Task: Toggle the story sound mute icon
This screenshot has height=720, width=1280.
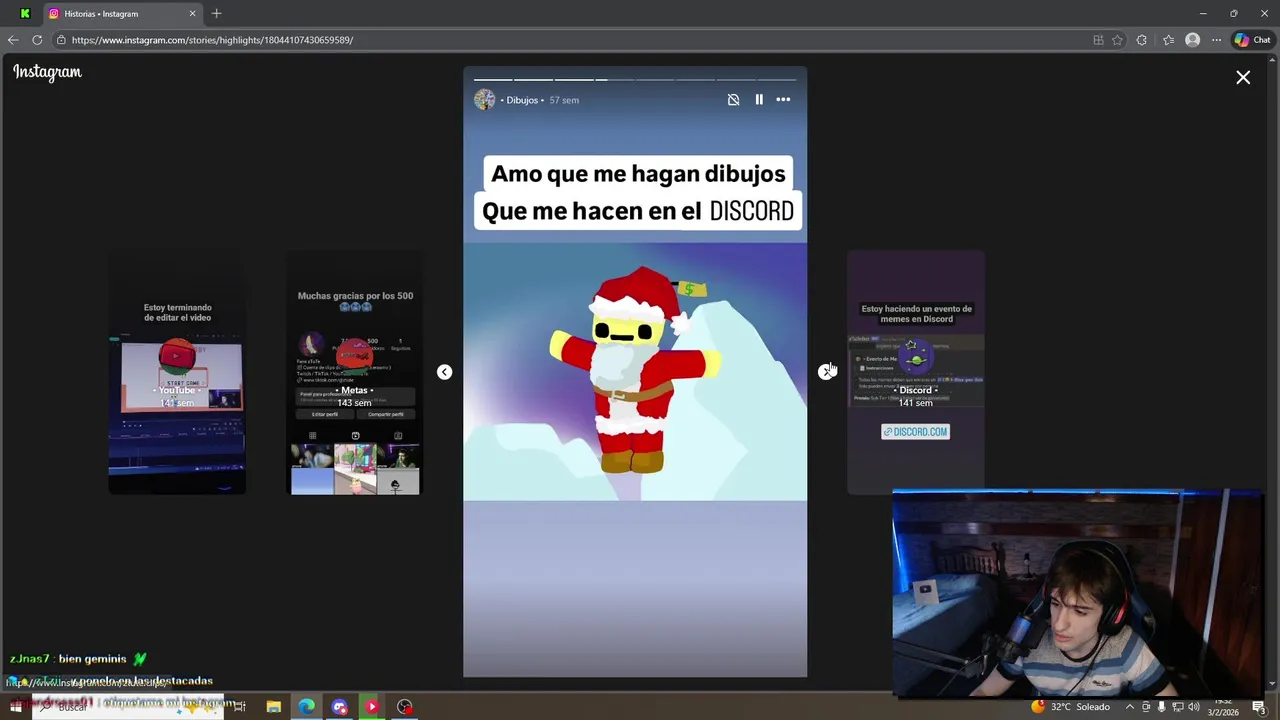Action: (x=733, y=100)
